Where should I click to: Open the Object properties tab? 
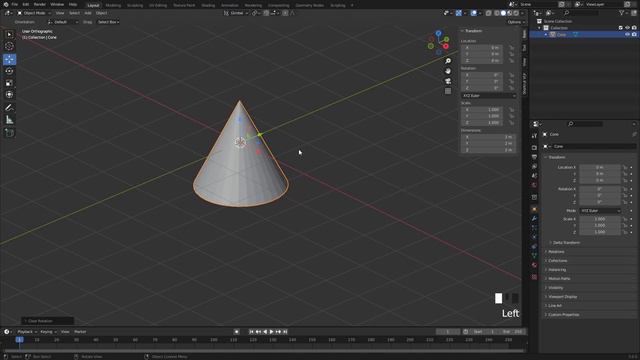click(x=534, y=209)
